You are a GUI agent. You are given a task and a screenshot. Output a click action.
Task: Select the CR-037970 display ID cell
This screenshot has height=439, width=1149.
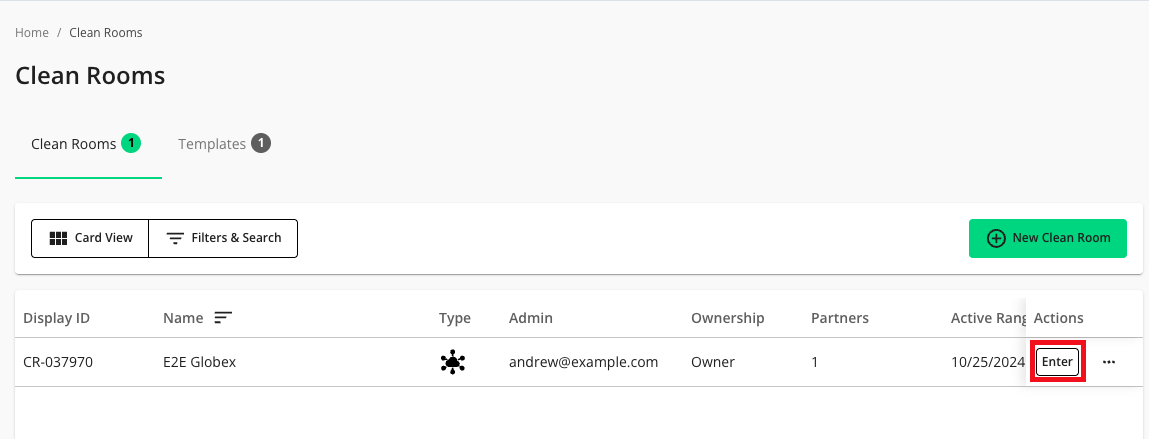(x=58, y=362)
